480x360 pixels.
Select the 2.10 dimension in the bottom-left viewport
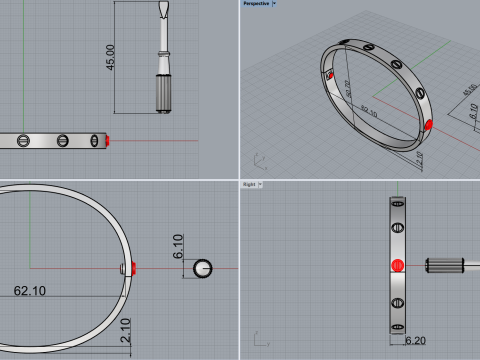[125, 330]
